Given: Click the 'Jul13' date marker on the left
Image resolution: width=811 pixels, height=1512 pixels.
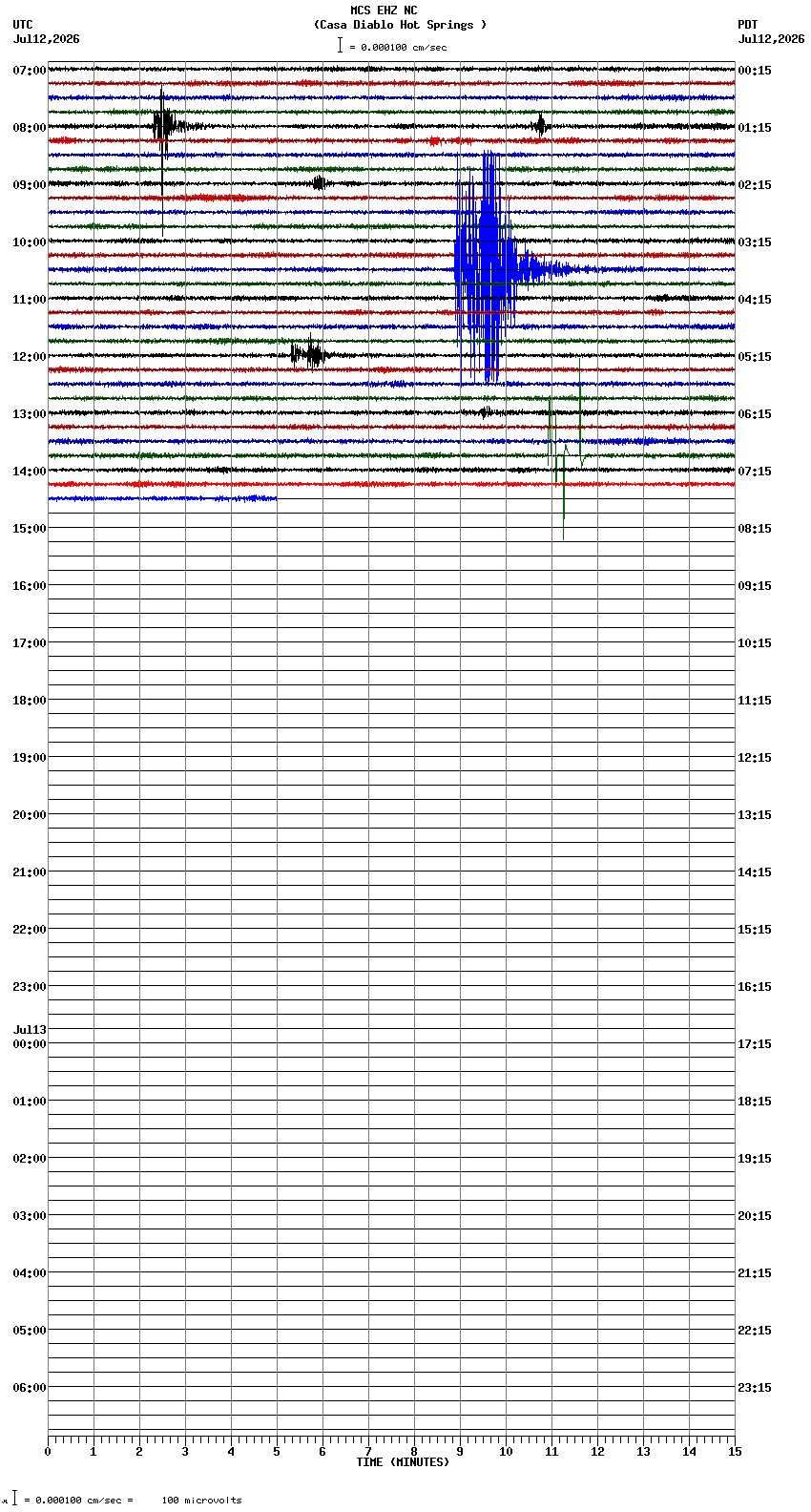Looking at the screenshot, I should click(30, 1030).
